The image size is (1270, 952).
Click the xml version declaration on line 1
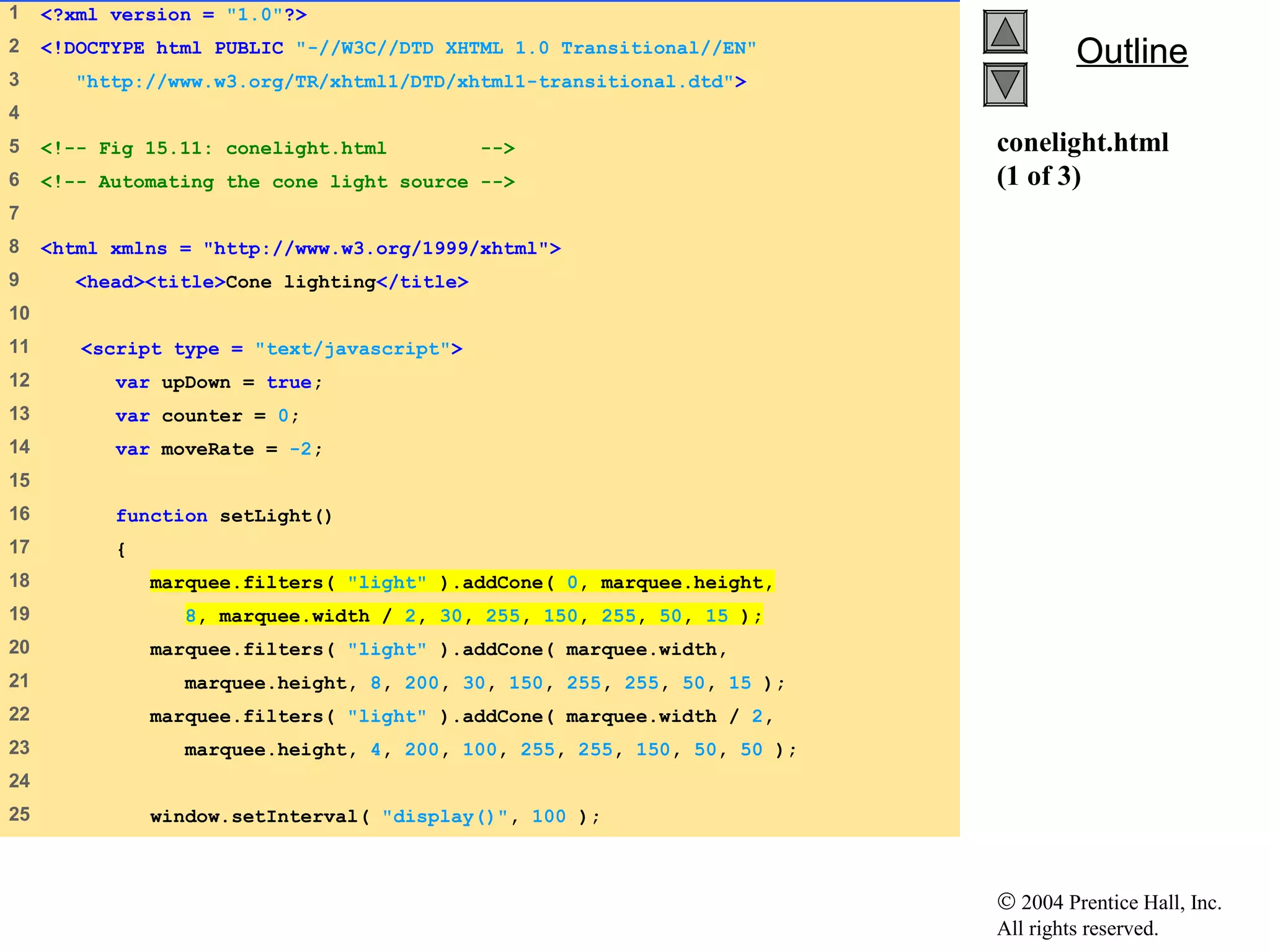pyautogui.click(x=174, y=15)
